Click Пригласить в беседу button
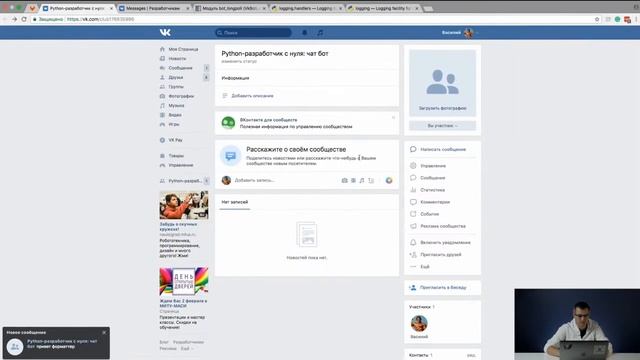The height and width of the screenshot is (360, 640). click(442, 288)
